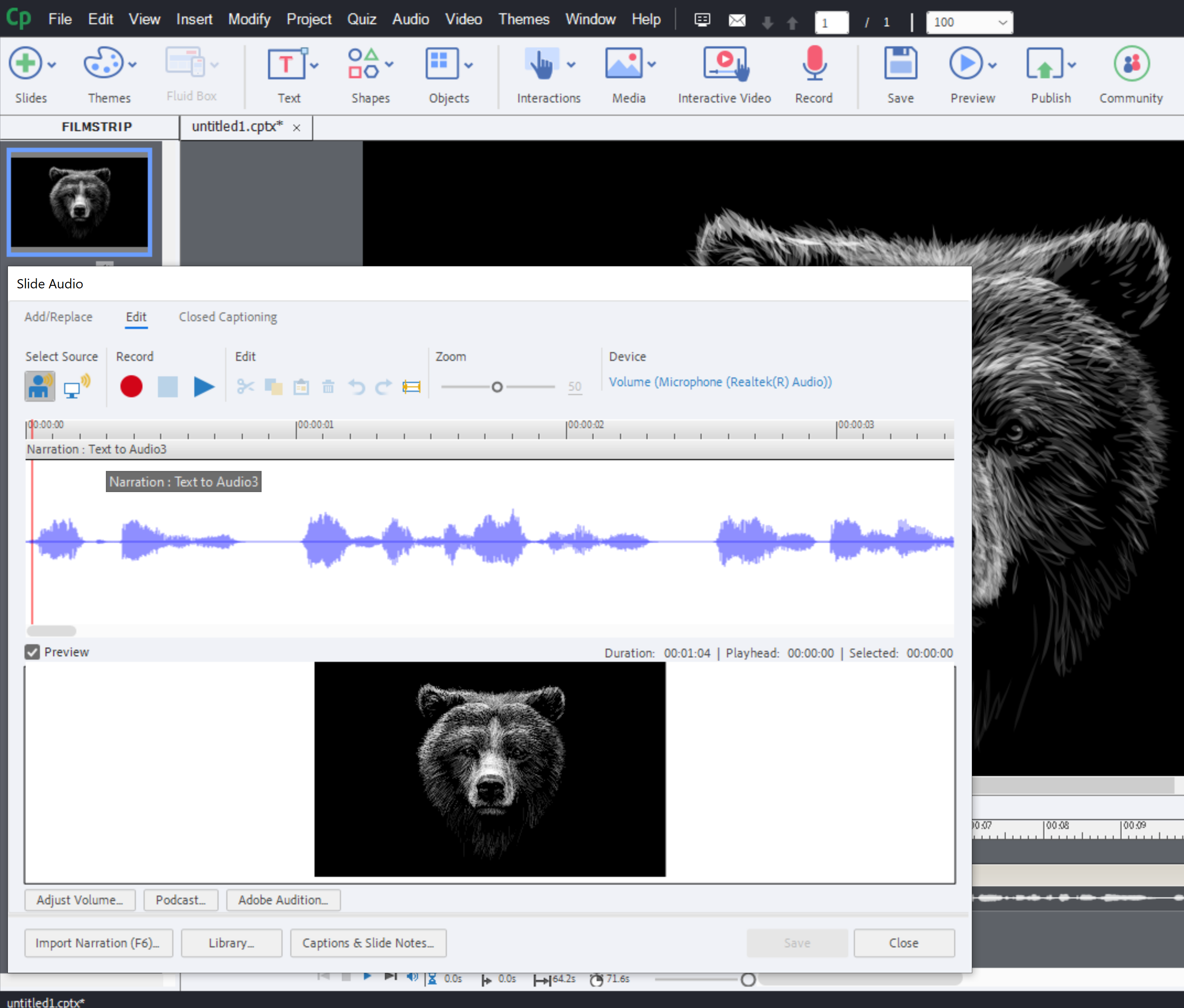Expand the Shapes dropdown arrow

390,64
